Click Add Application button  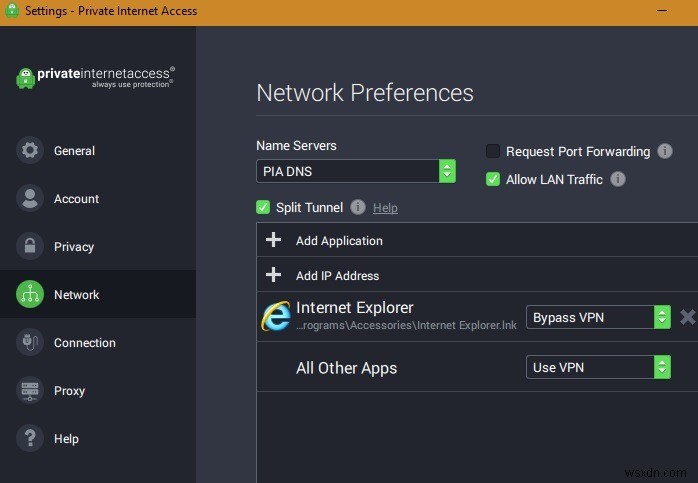click(x=339, y=241)
